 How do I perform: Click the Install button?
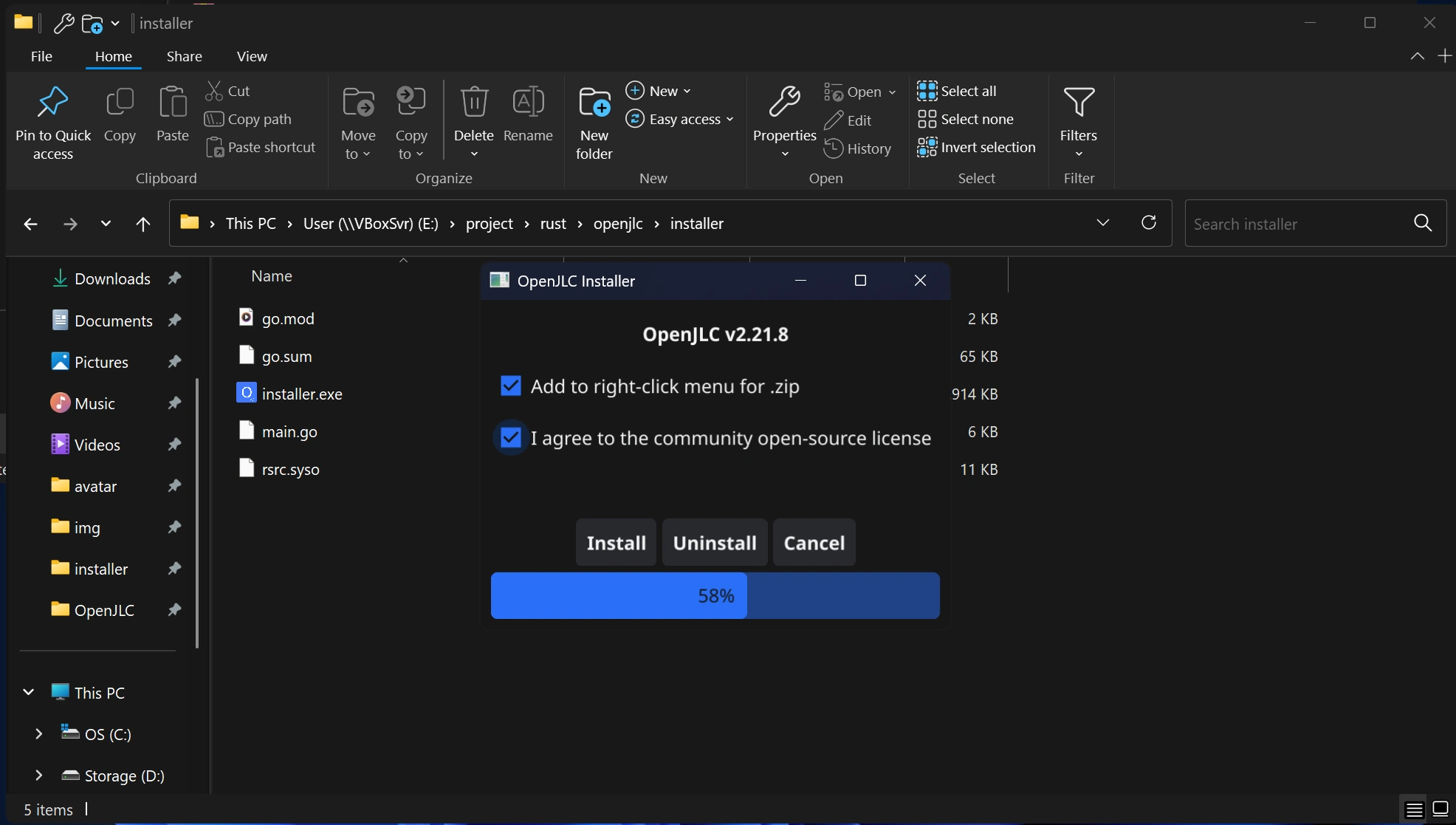[x=616, y=543]
